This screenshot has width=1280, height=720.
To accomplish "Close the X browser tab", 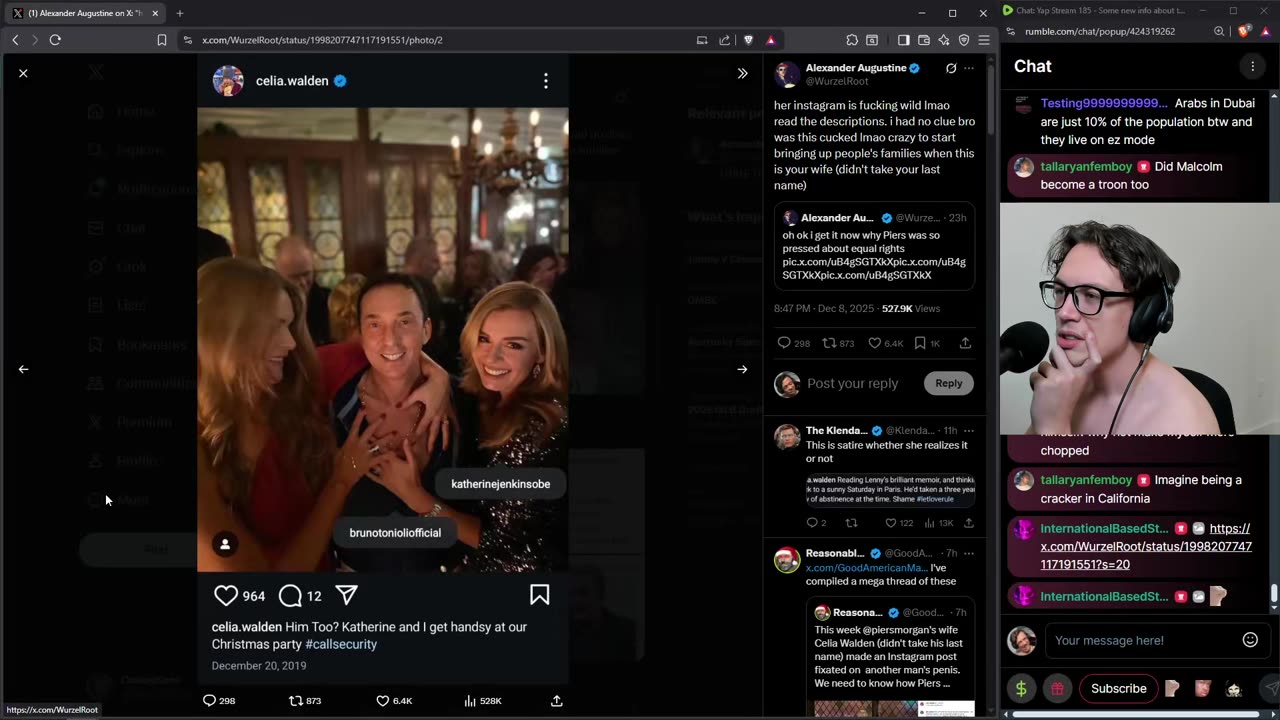I will (155, 13).
